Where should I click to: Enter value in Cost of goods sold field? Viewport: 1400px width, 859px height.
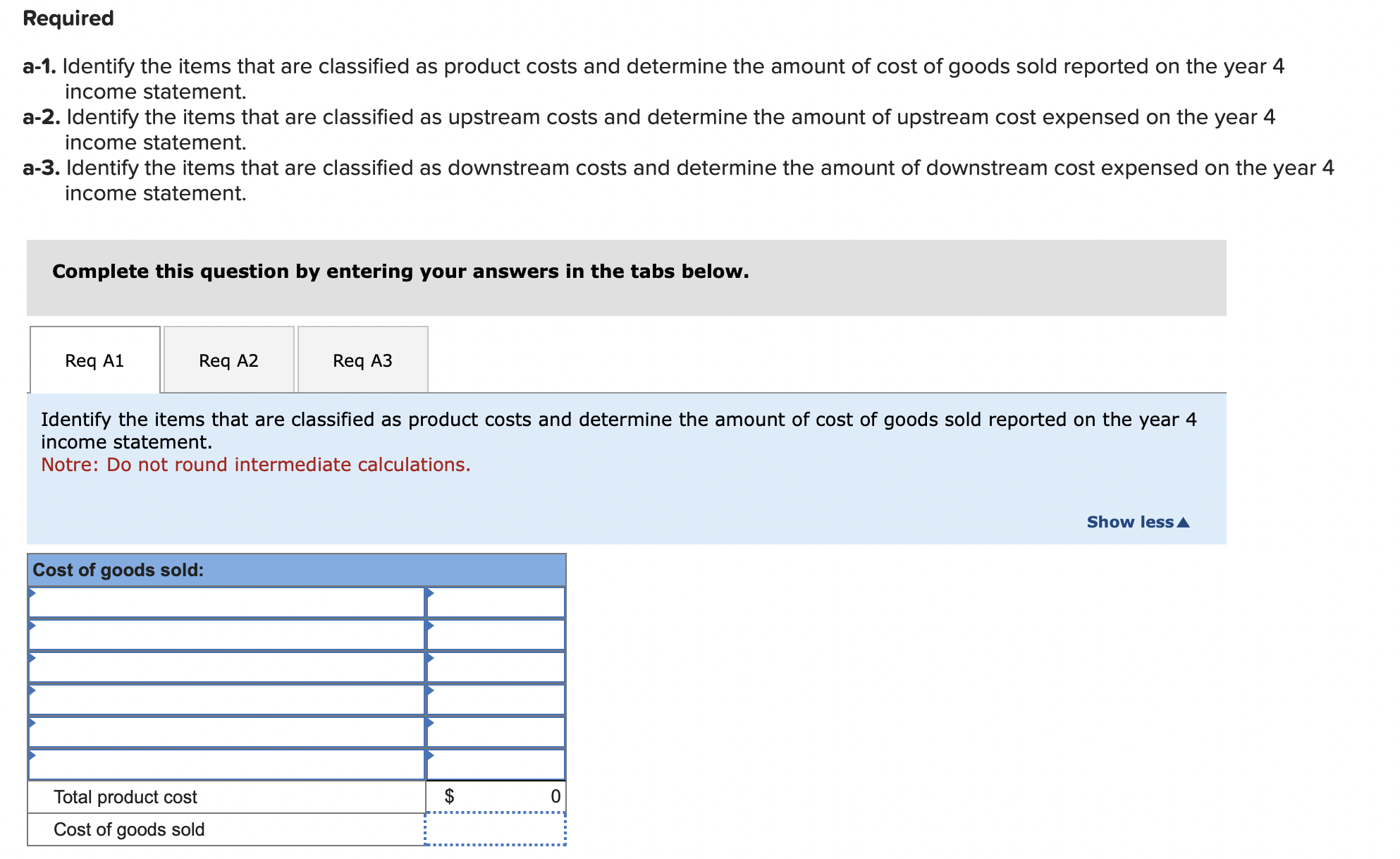pos(496,829)
